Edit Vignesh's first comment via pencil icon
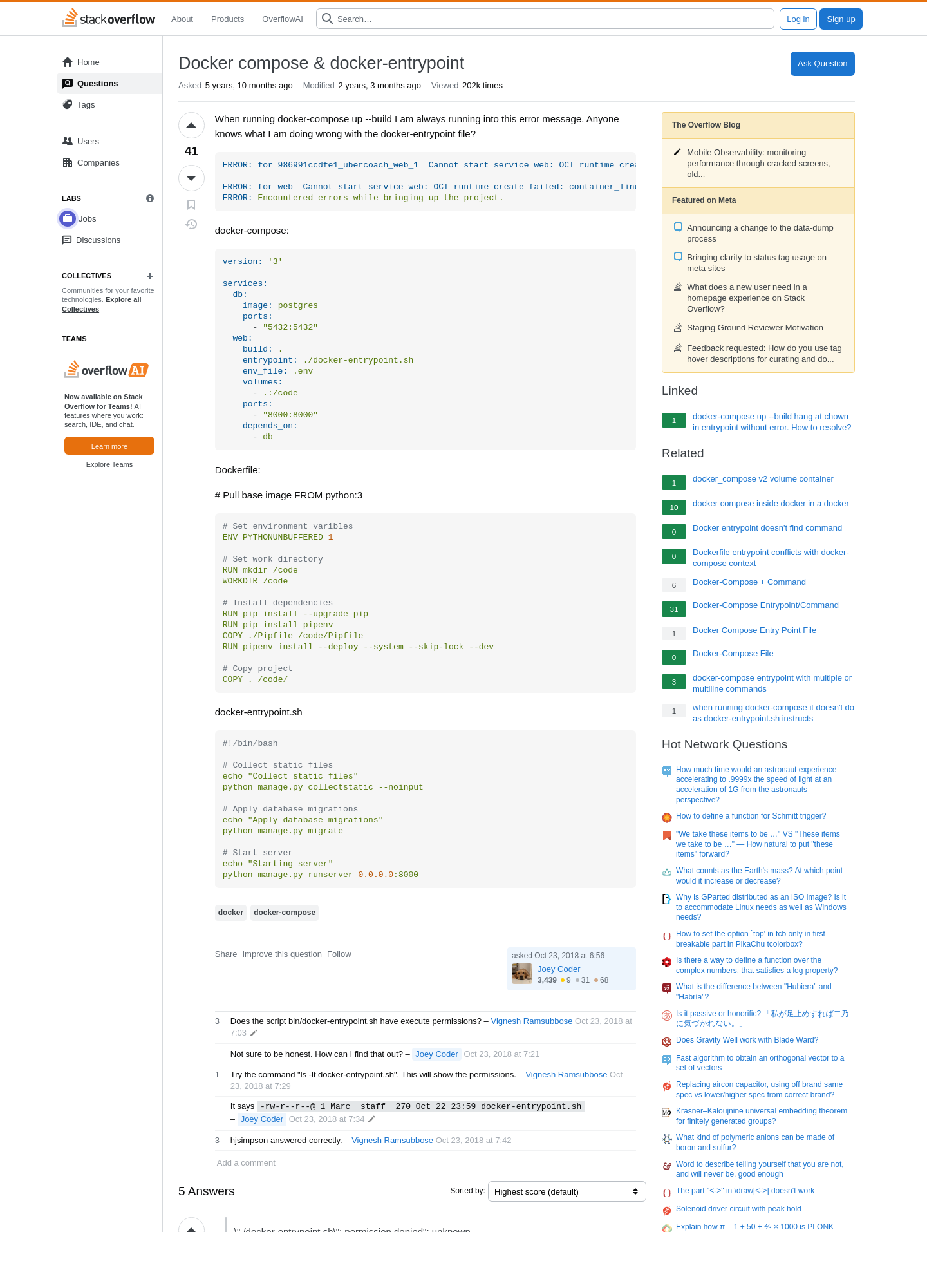This screenshot has height=1288, width=927. [254, 1033]
